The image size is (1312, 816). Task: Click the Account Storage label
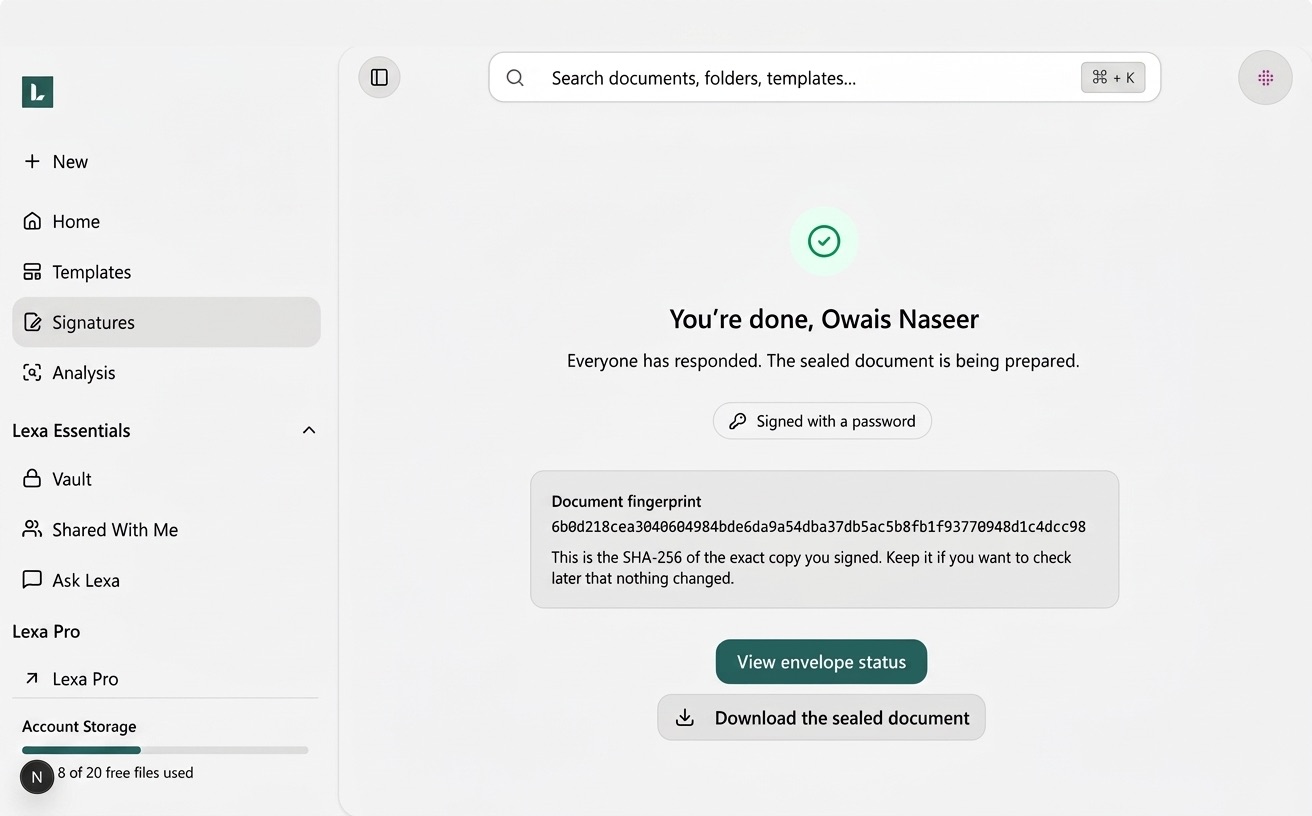click(79, 726)
